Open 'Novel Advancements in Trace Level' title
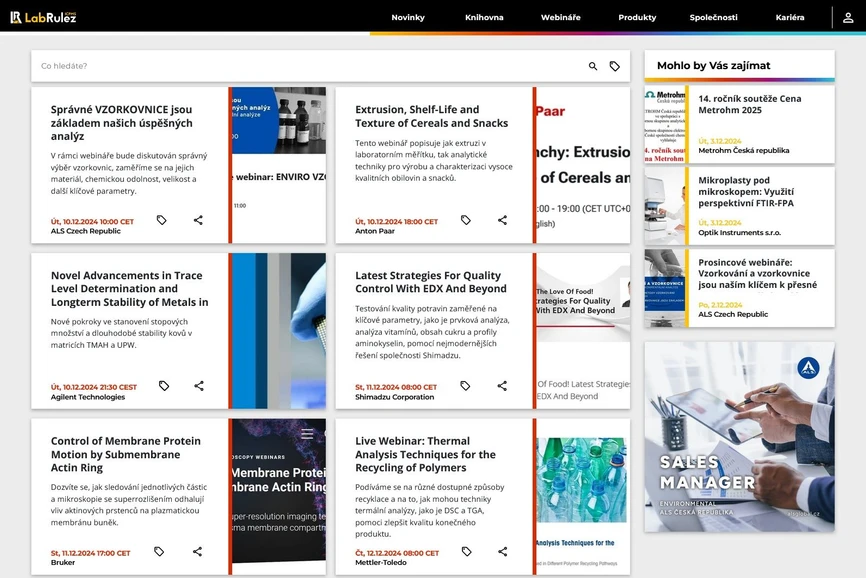This screenshot has height=578, width=866. (130, 289)
